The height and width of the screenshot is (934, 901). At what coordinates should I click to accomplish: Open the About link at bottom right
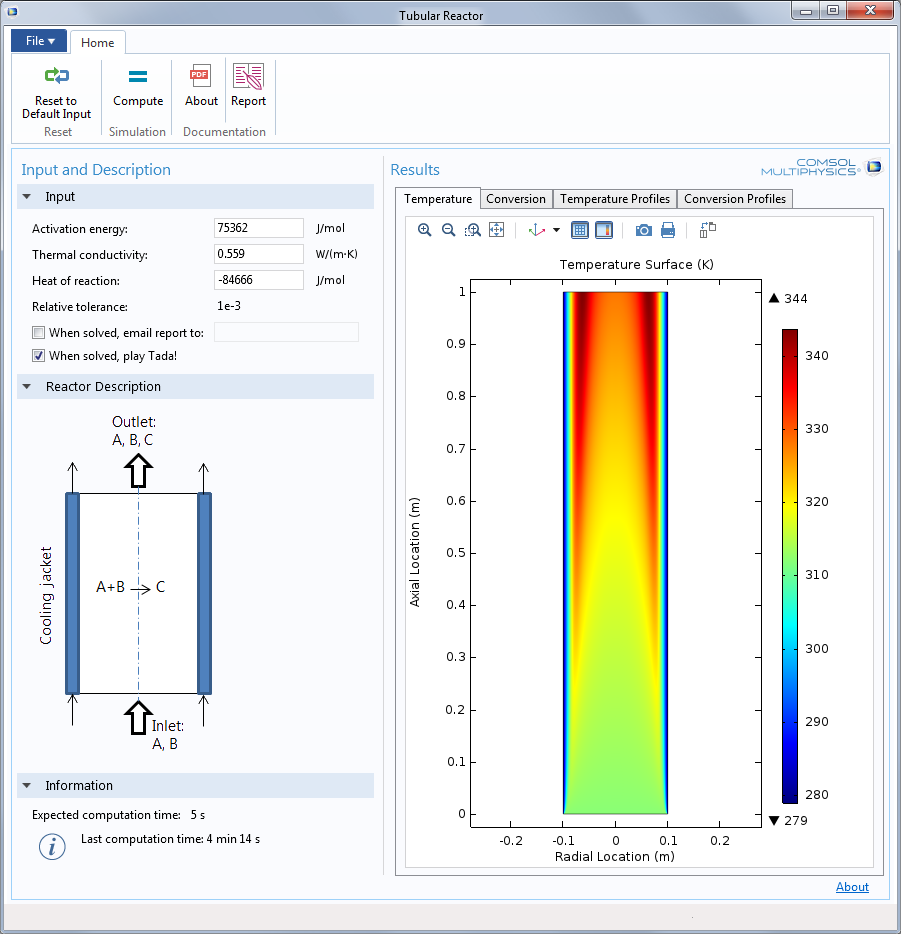click(852, 887)
